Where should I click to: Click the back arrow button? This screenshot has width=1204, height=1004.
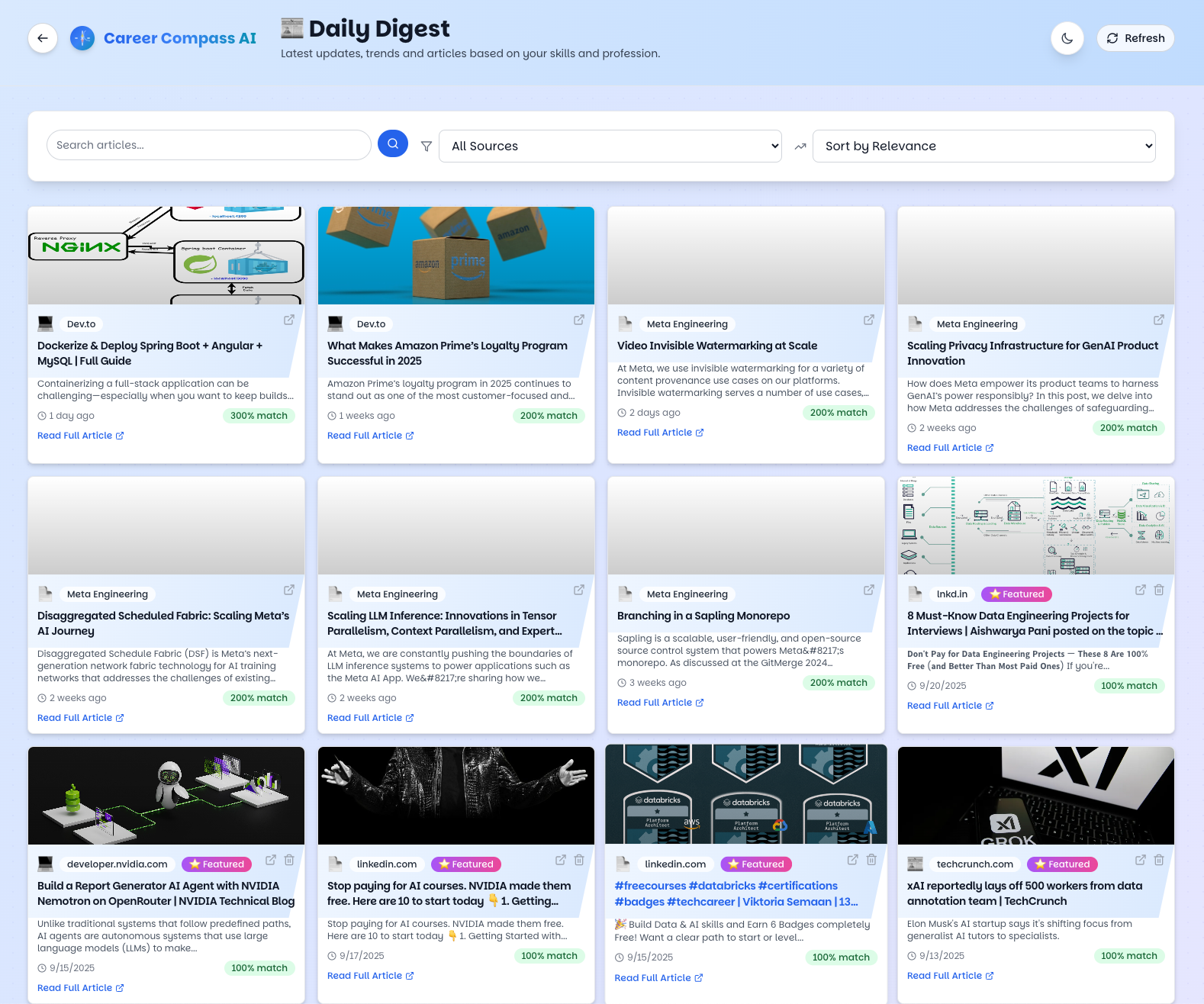(43, 38)
